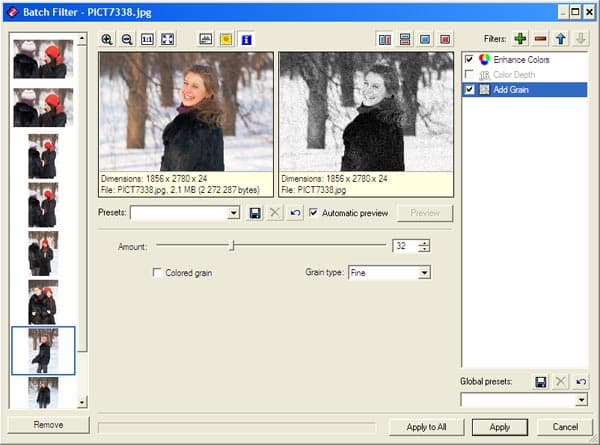Select the third thumbnail, first portrait
The height and width of the screenshot is (445, 600).
[x=43, y=156]
